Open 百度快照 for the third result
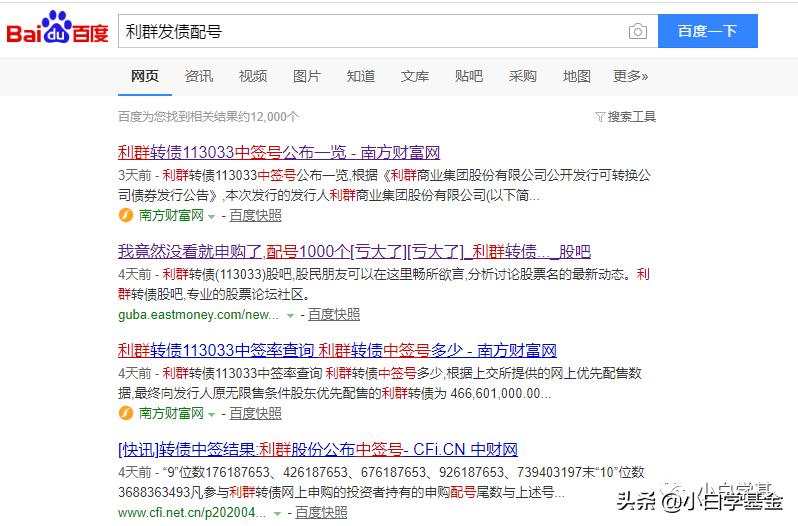Image resolution: width=798 pixels, height=526 pixels. pyautogui.click(x=255, y=414)
